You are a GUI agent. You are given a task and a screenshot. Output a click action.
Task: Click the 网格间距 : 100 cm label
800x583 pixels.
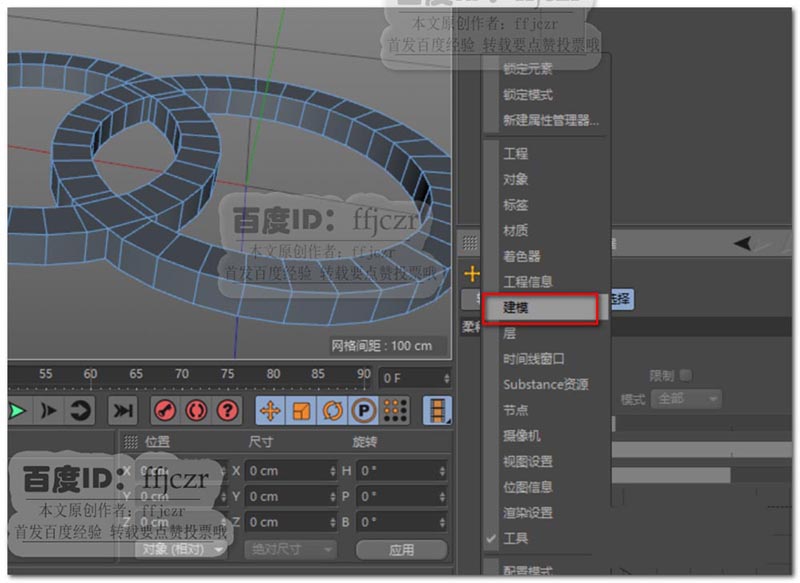[x=382, y=346]
